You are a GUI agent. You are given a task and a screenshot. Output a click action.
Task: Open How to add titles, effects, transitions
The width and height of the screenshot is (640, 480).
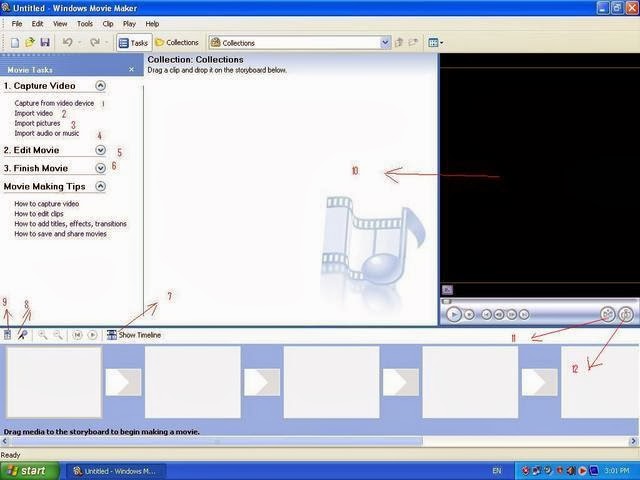coord(70,224)
